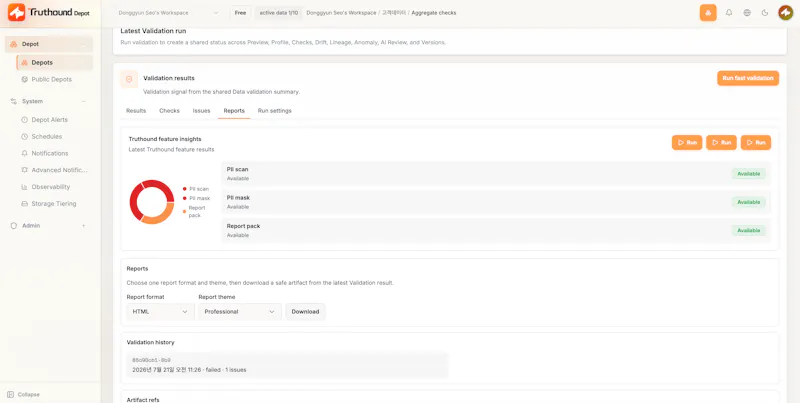Open the Observability page
The image size is (800, 403).
[x=51, y=187]
